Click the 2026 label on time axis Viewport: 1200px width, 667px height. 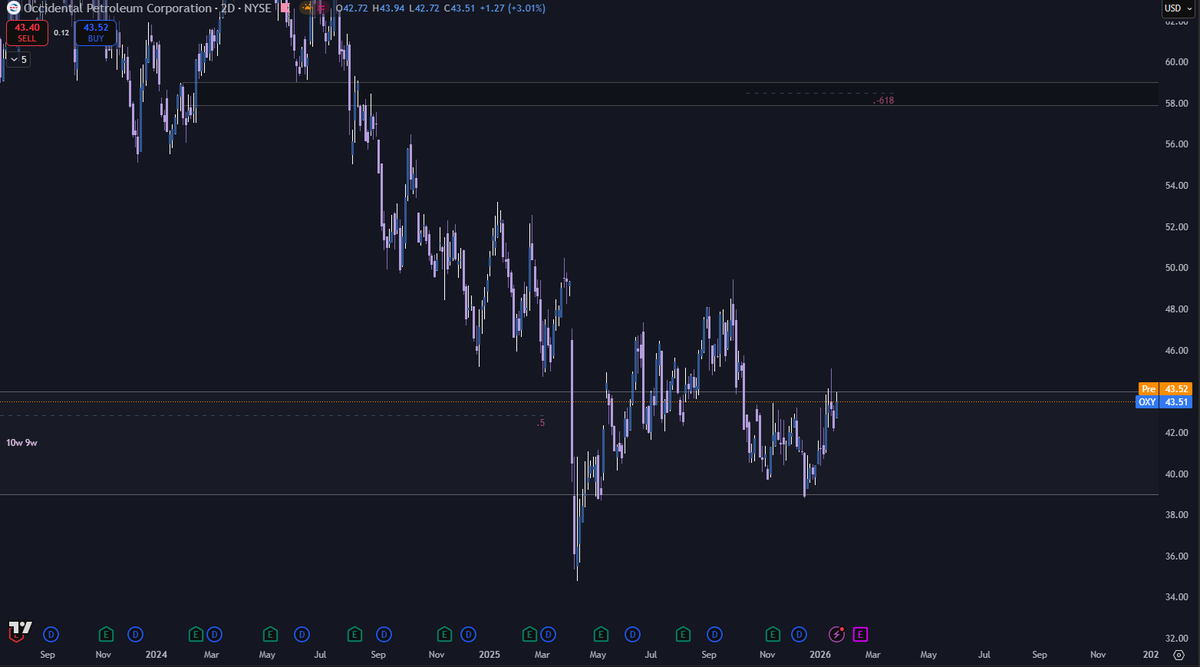pos(820,654)
